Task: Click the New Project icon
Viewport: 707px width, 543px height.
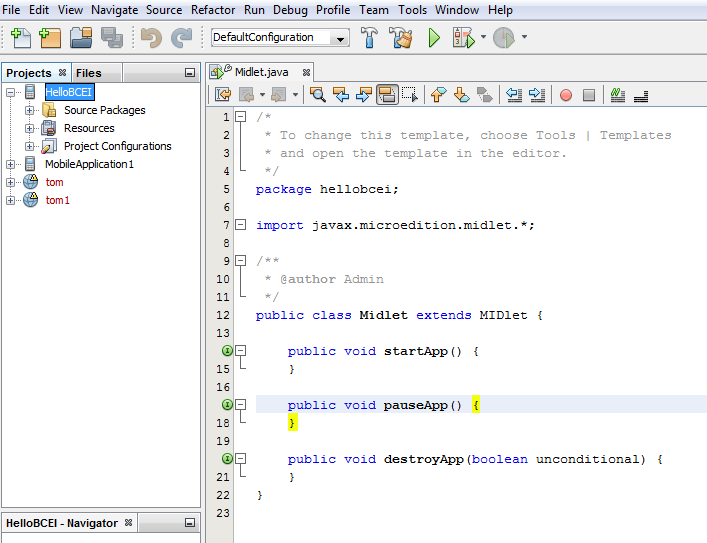Action: [50, 38]
